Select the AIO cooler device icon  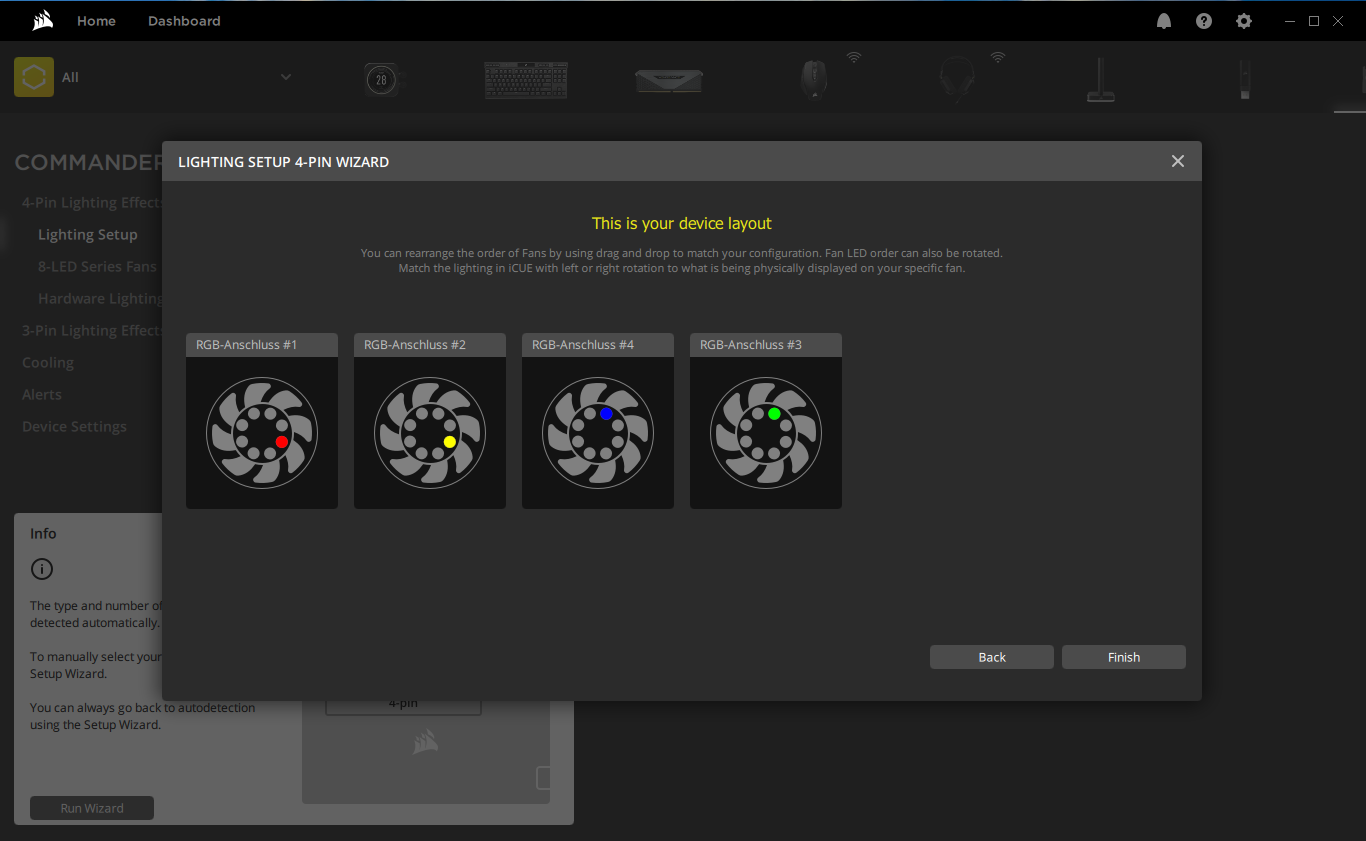[381, 79]
